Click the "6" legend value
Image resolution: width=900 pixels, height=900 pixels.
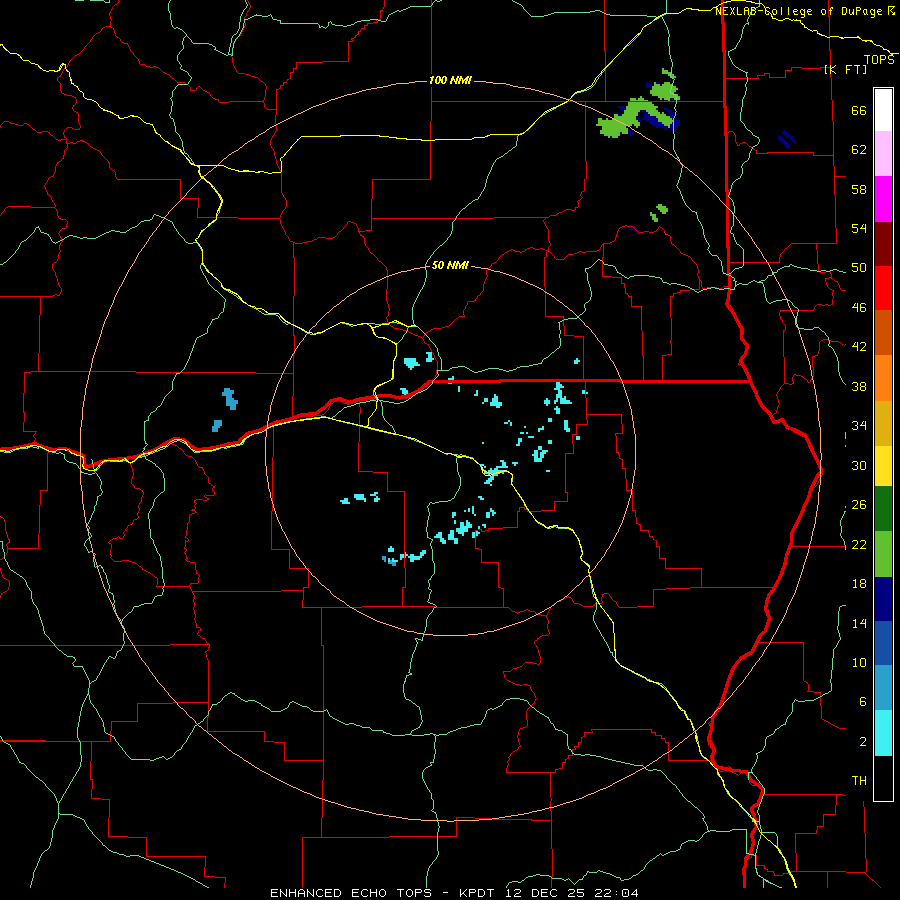862,702
